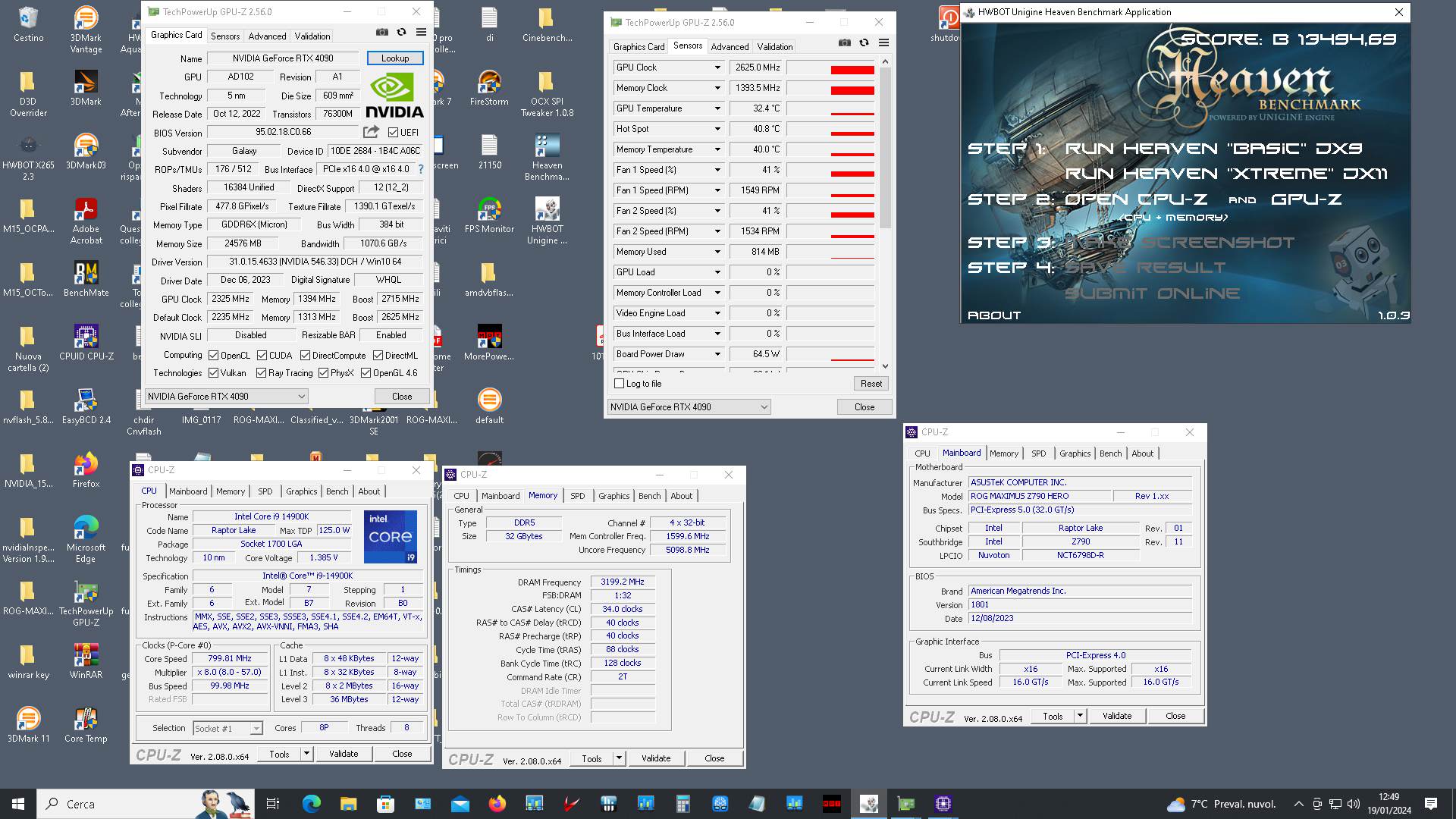Open the 3DMark Vantage desktop icon

[86, 30]
